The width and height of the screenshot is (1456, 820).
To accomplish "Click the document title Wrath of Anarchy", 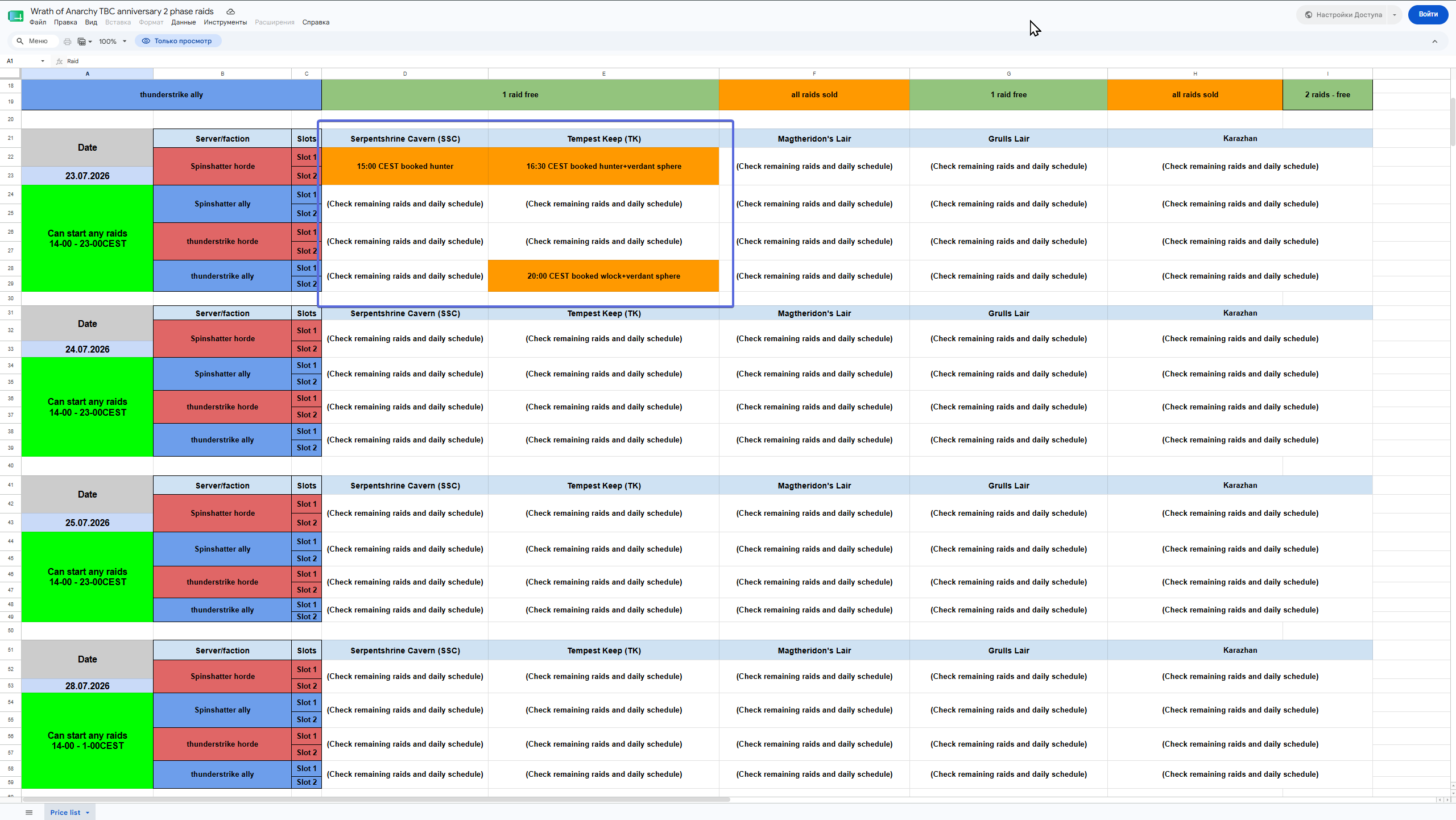I will coord(122,11).
